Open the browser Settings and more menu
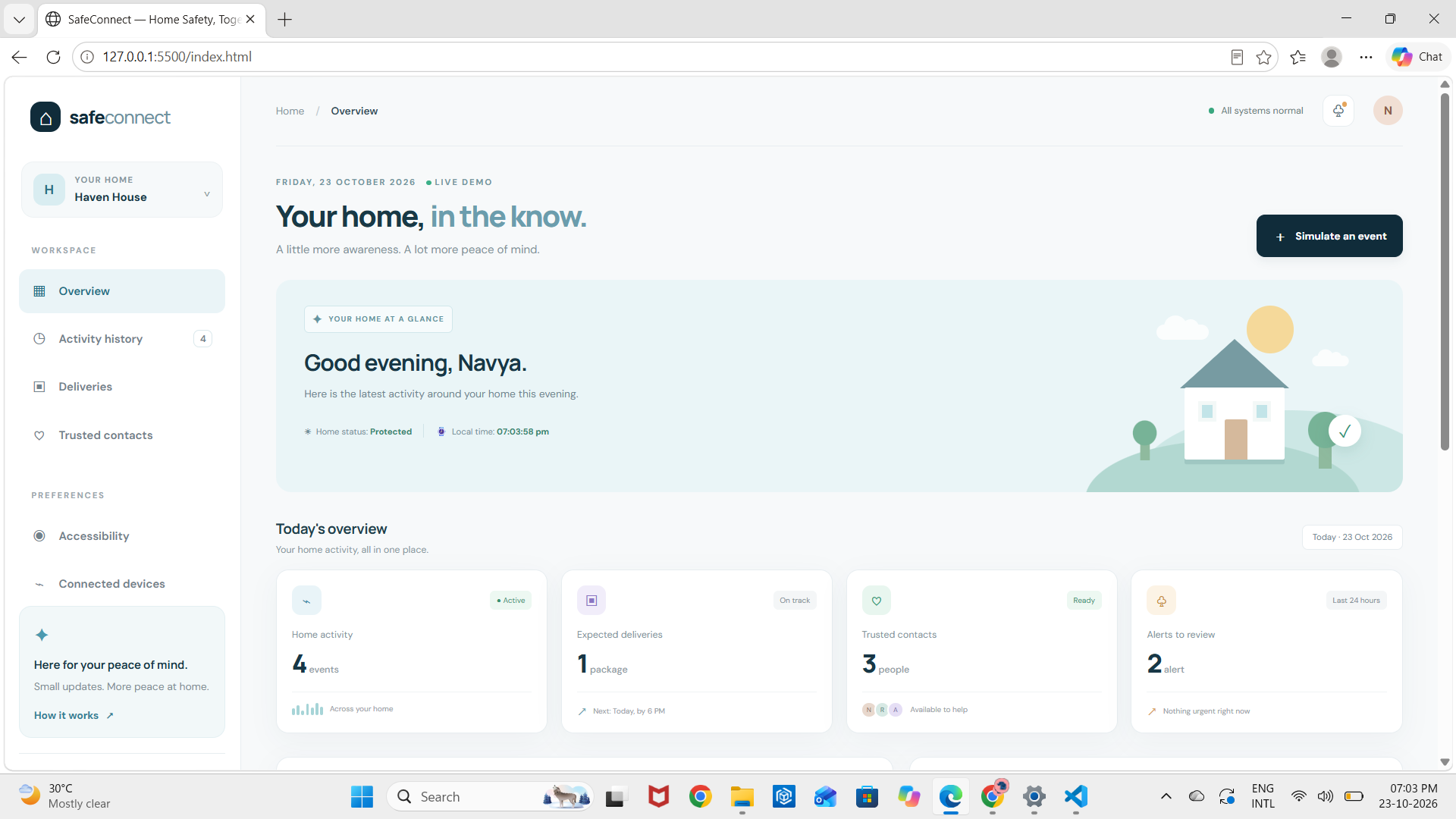Image resolution: width=1456 pixels, height=819 pixels. (1366, 57)
